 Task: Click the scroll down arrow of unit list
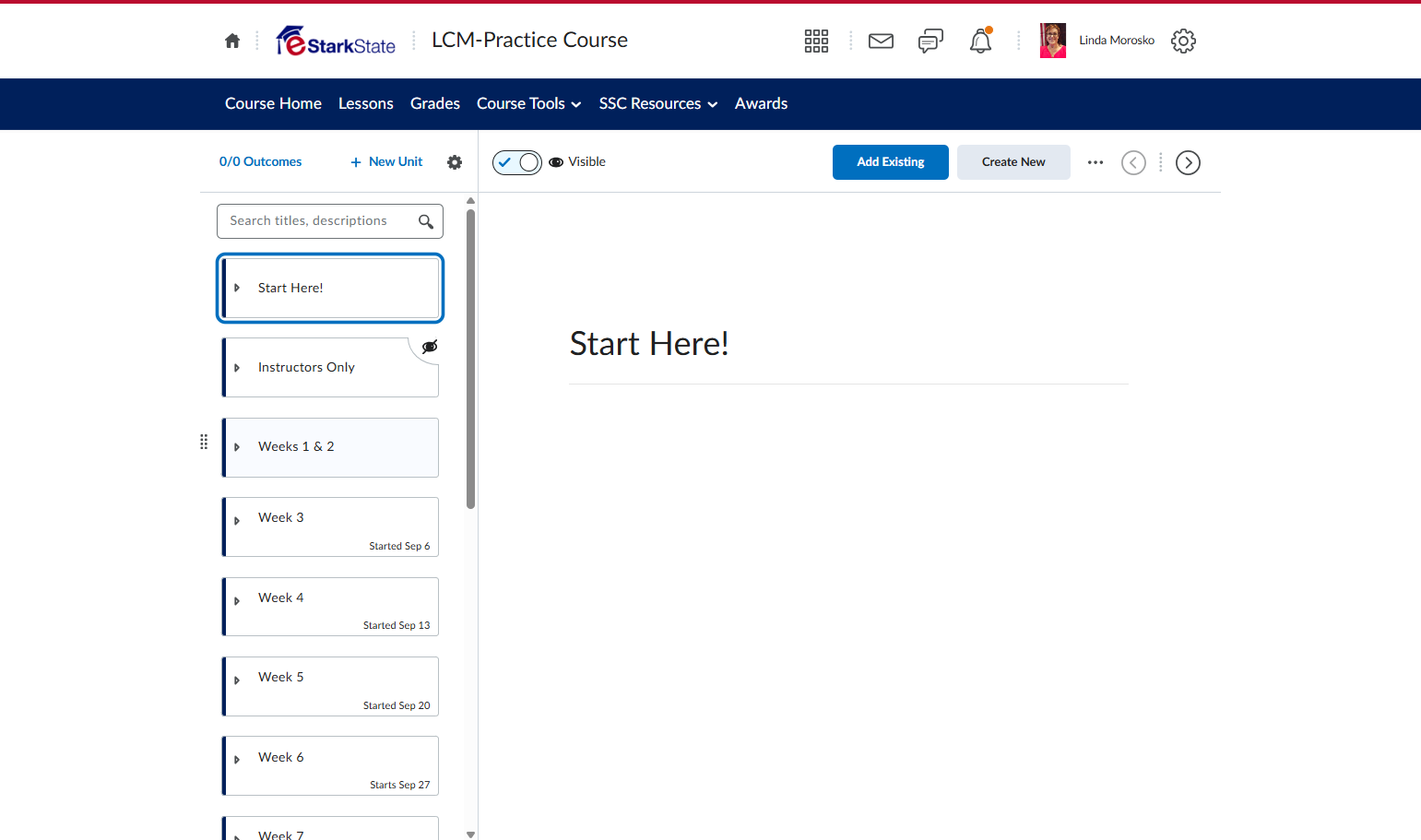coord(470,834)
